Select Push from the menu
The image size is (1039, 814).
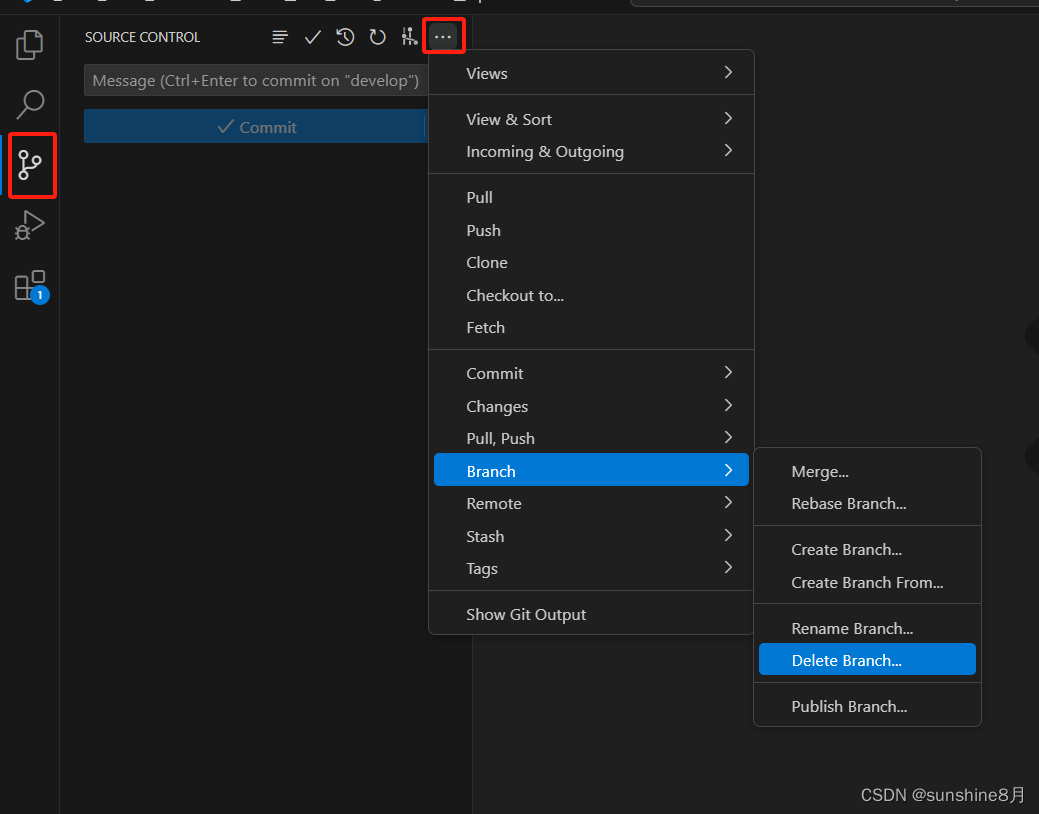click(591, 230)
